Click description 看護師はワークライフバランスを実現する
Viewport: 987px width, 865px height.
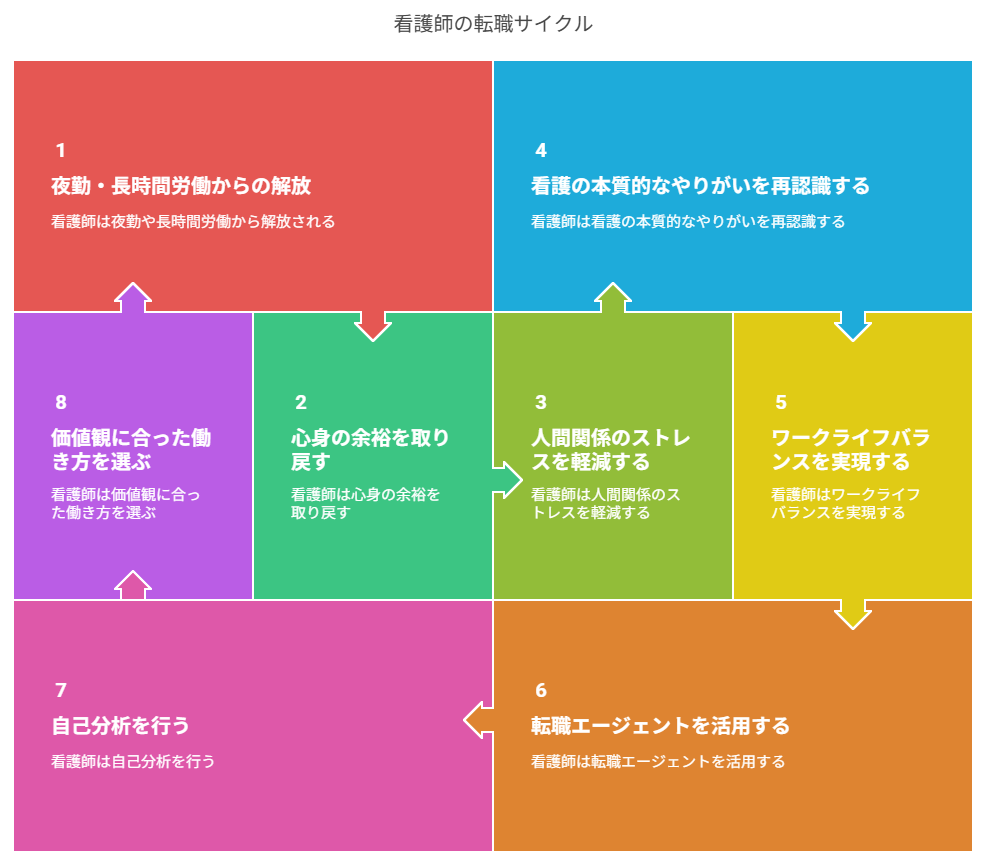pyautogui.click(x=845, y=503)
